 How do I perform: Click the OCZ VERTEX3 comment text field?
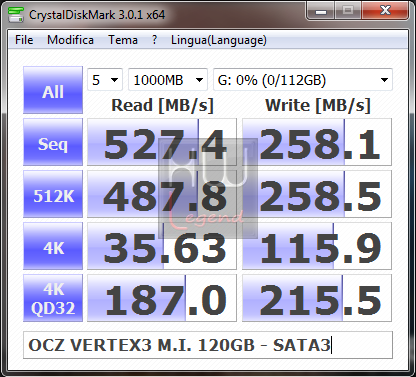[208, 345]
